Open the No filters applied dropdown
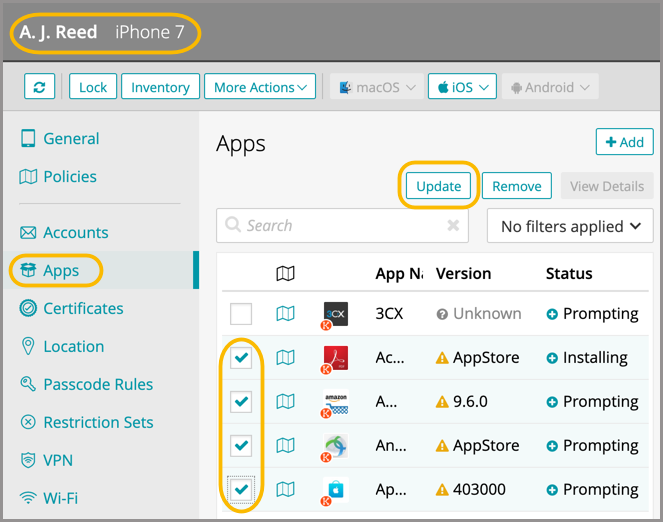663x522 pixels. coord(569,226)
